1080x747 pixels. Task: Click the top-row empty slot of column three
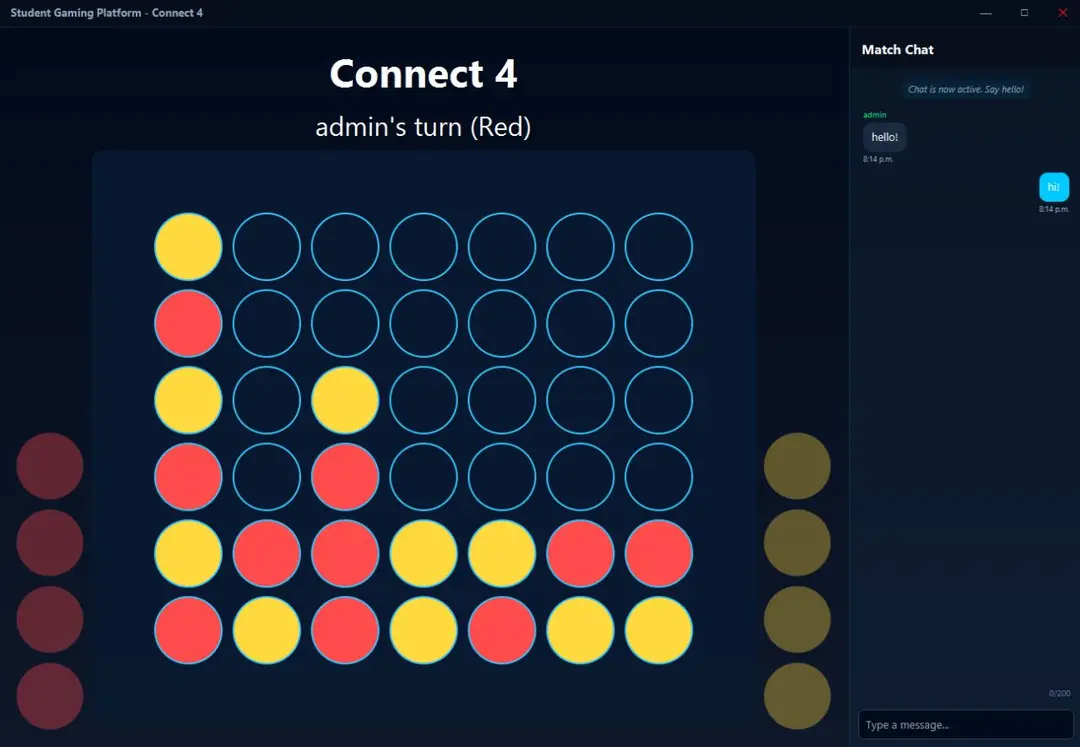345,246
